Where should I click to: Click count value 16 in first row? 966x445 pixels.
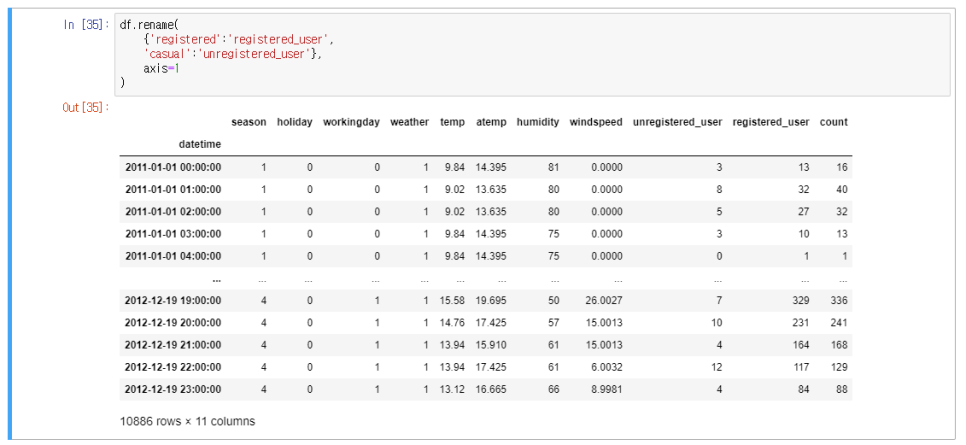coord(842,167)
